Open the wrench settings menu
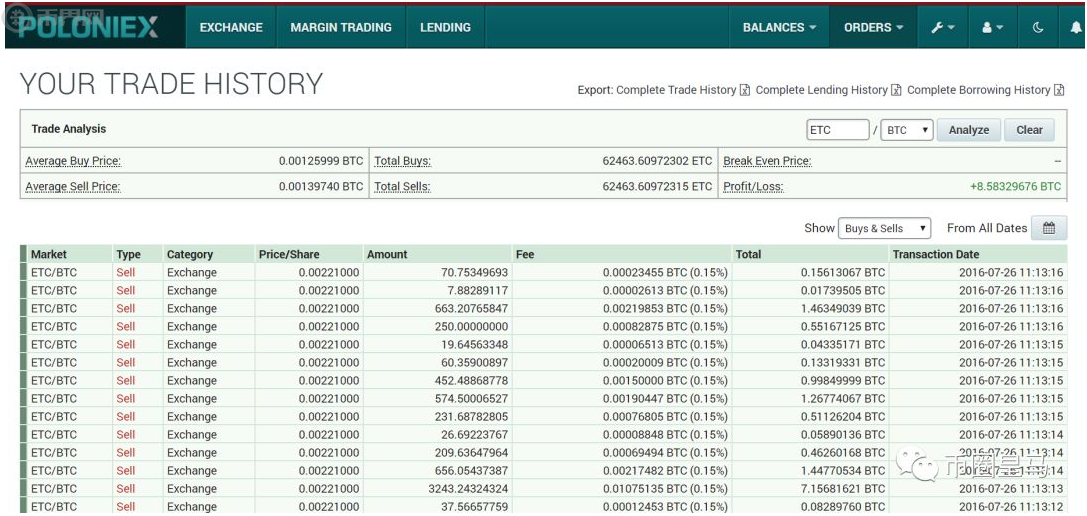The height and width of the screenshot is (516, 1087). pyautogui.click(x=942, y=27)
